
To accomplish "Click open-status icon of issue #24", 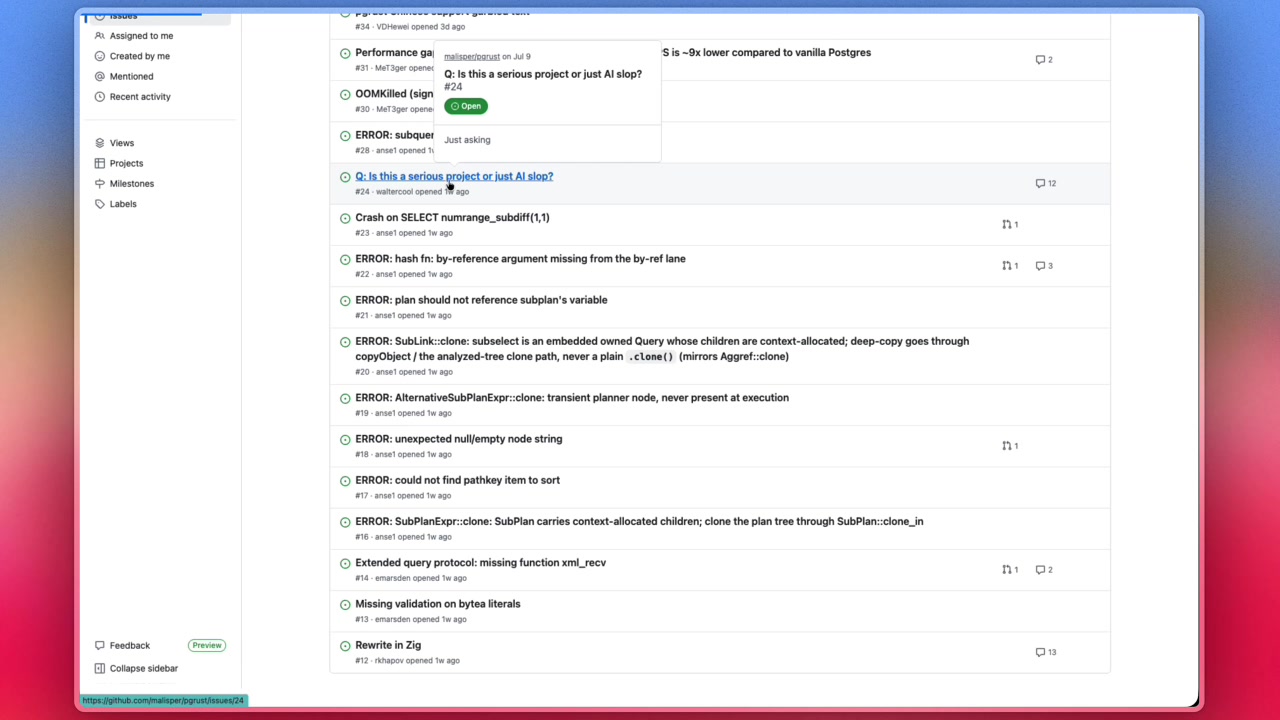I will click(x=345, y=177).
